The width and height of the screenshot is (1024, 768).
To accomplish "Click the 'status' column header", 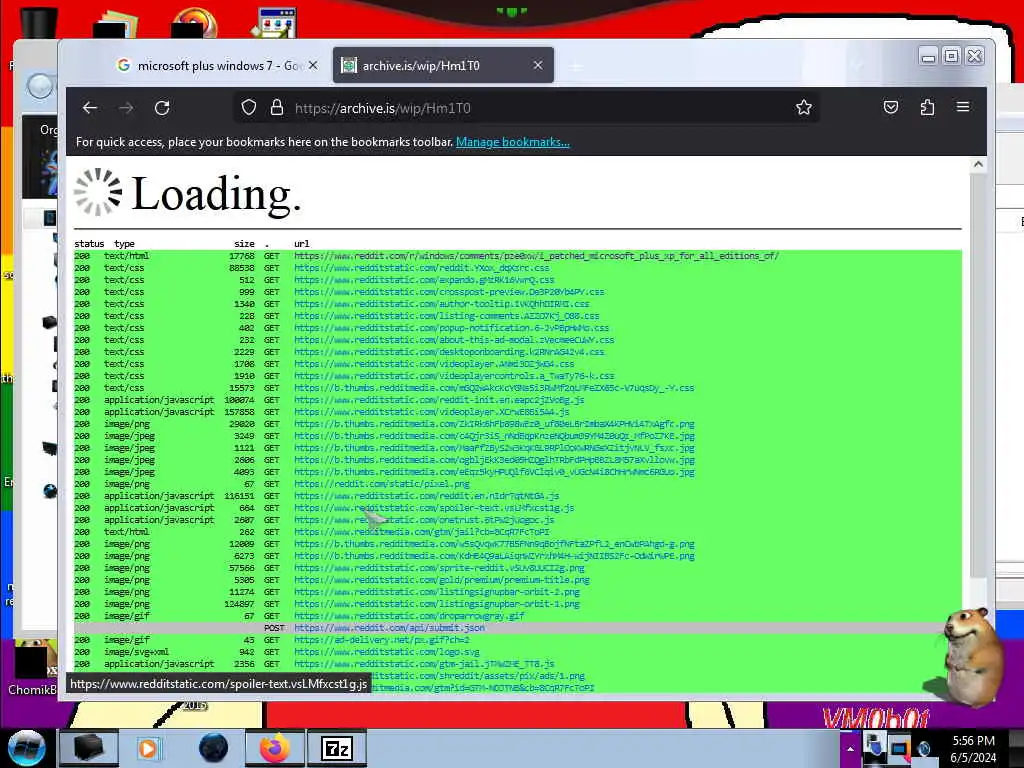I will tap(89, 244).
